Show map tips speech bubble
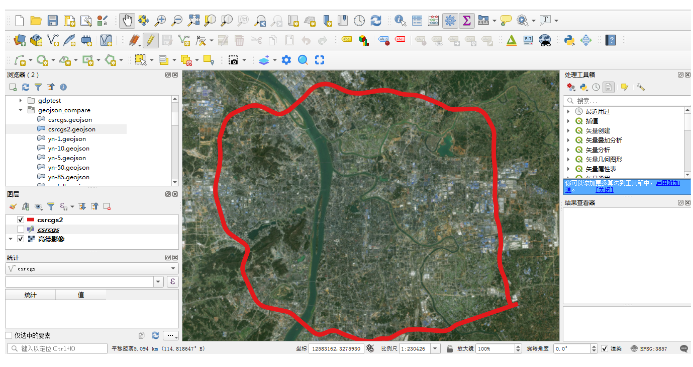 (x=506, y=20)
